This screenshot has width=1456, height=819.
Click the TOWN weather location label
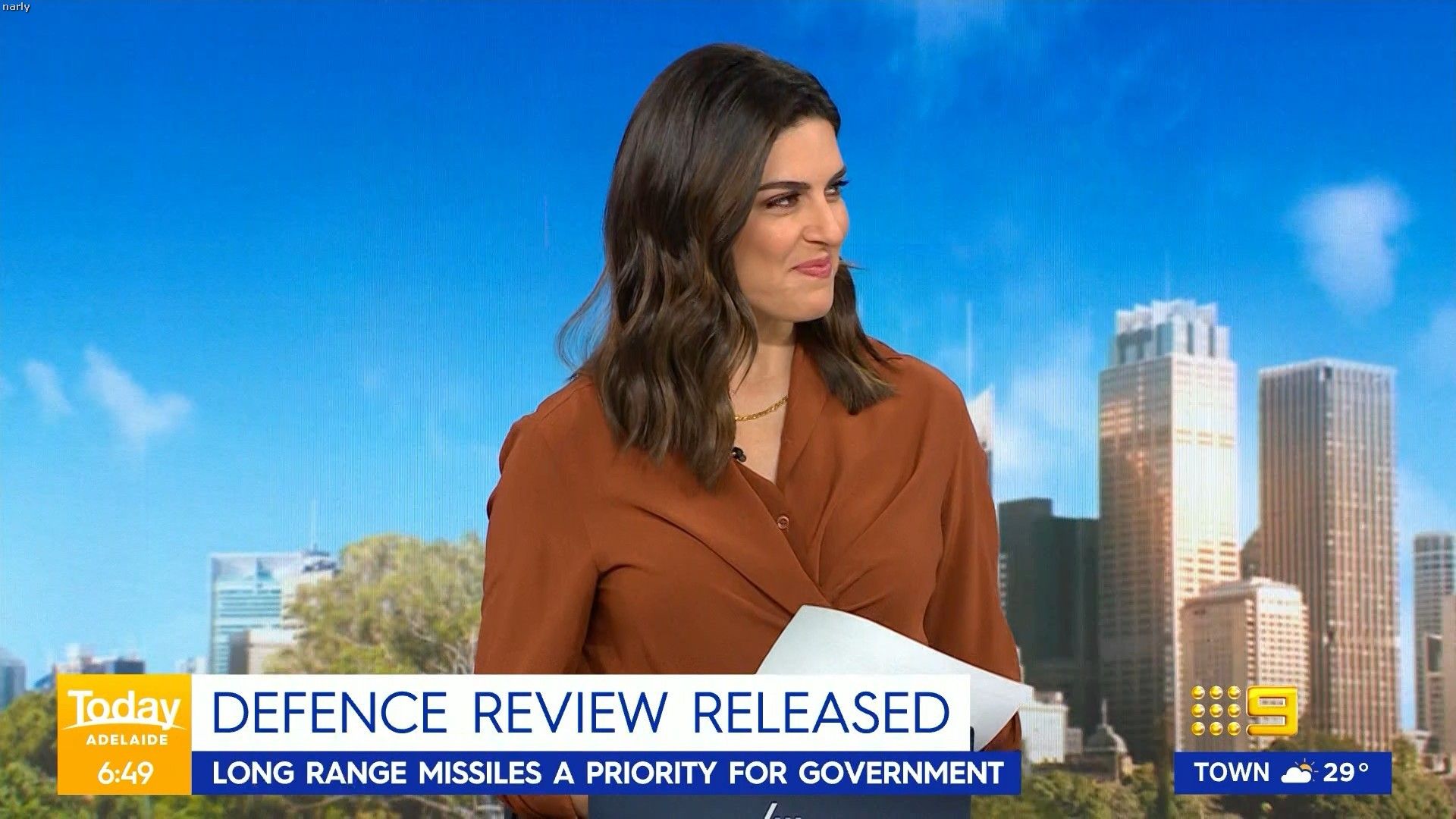[x=1232, y=773]
